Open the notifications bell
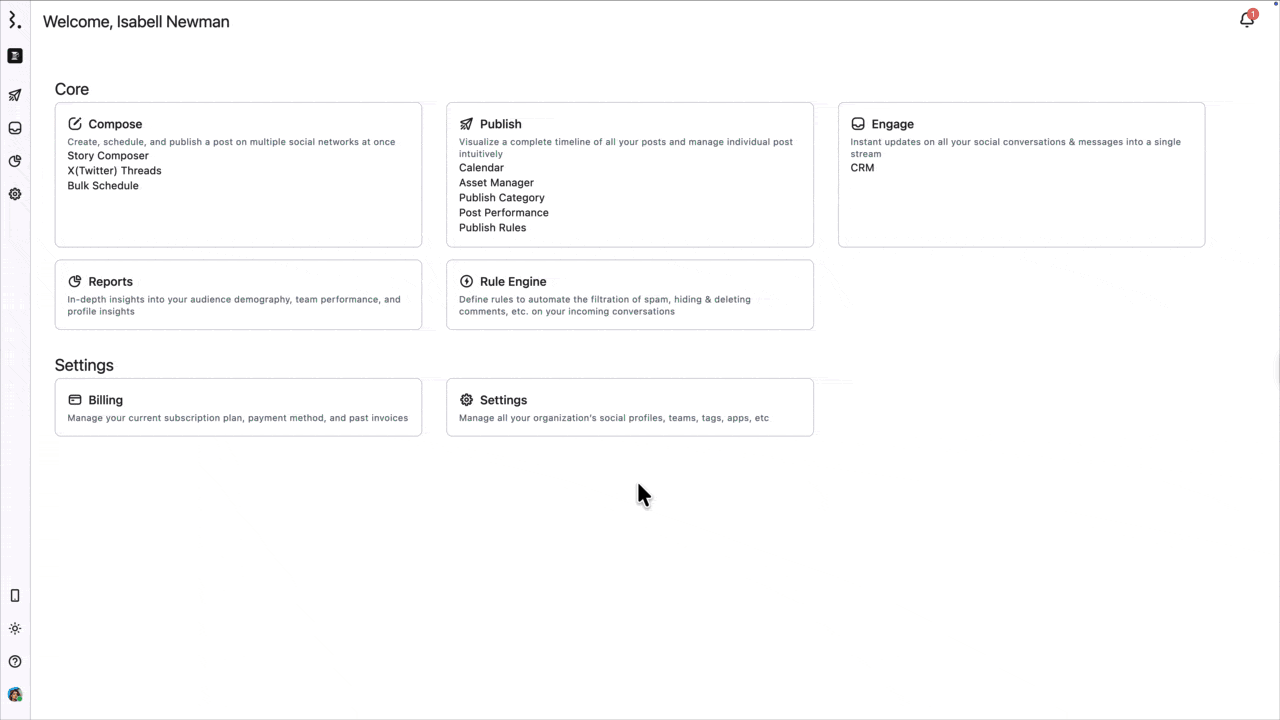Image resolution: width=1280 pixels, height=720 pixels. click(1246, 20)
